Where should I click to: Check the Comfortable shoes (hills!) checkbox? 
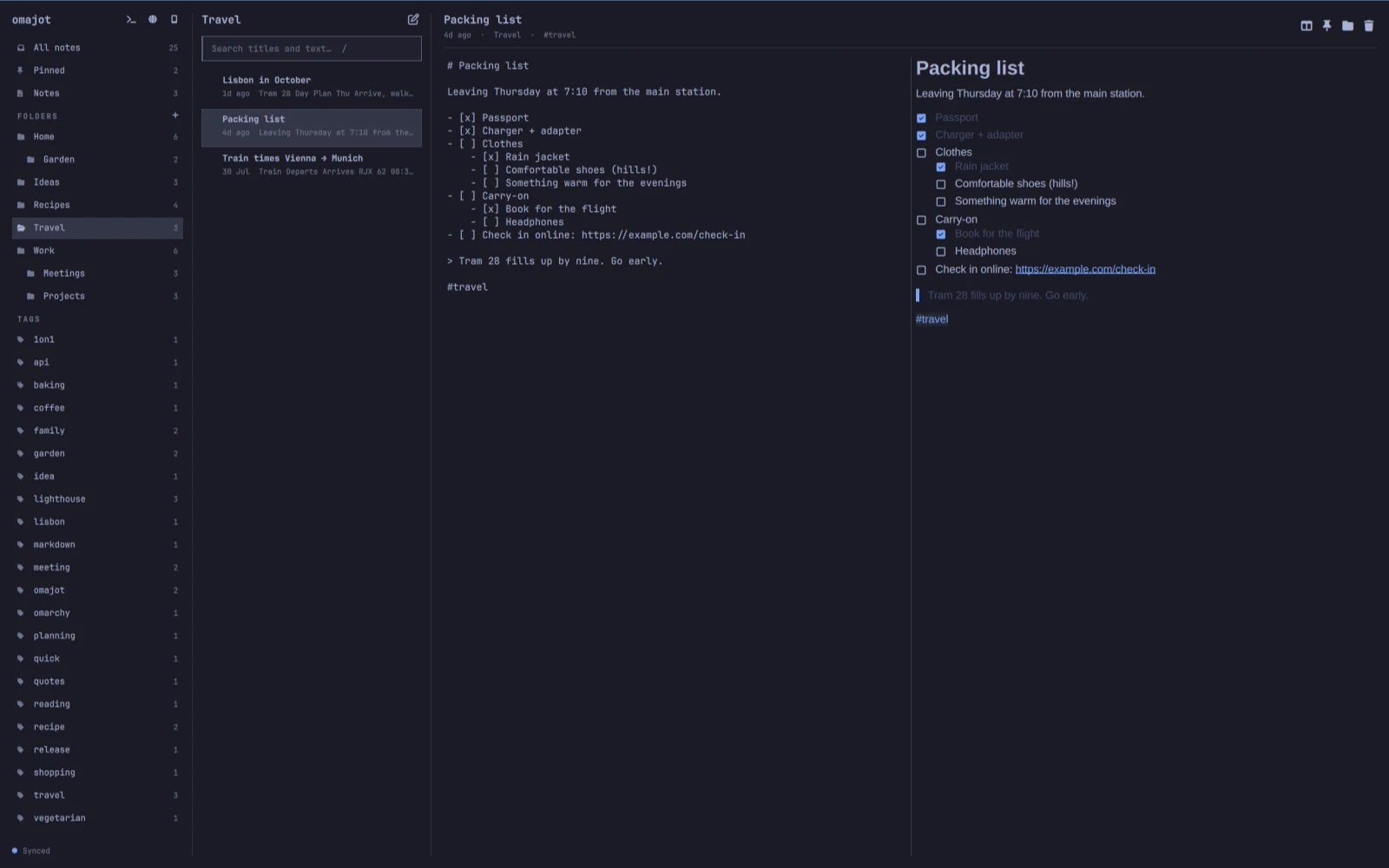pyautogui.click(x=940, y=184)
